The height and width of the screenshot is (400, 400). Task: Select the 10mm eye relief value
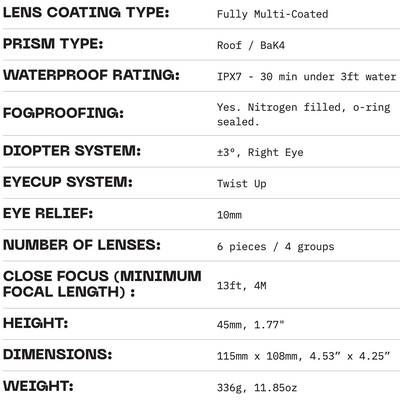point(229,215)
